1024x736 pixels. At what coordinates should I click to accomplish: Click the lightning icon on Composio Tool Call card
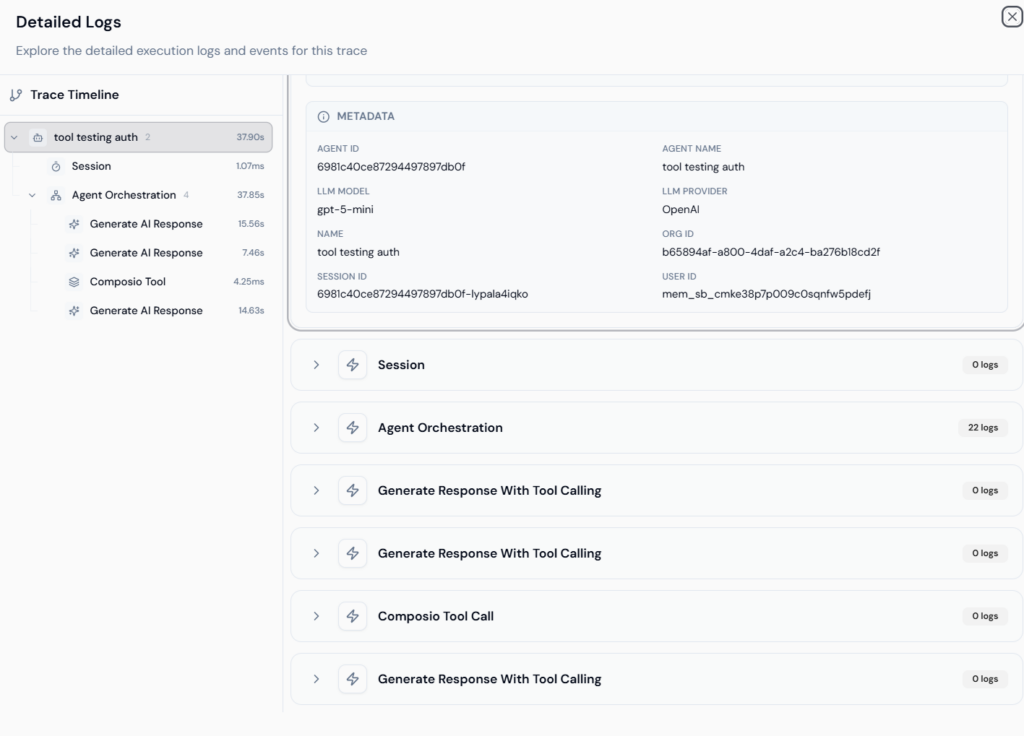[x=352, y=616]
